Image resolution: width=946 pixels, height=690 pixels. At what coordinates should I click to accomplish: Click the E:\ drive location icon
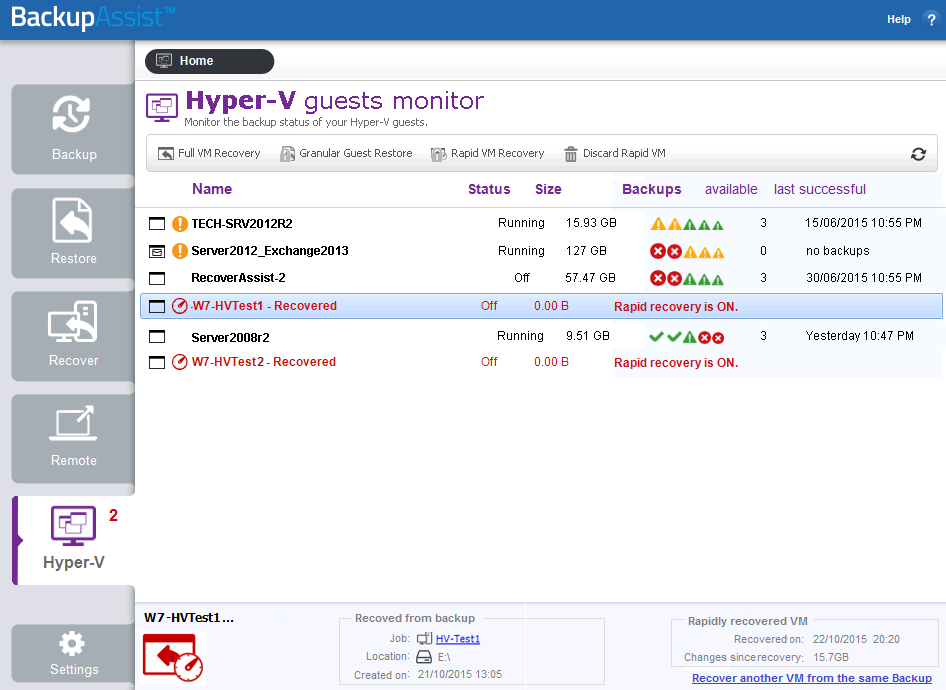[424, 657]
